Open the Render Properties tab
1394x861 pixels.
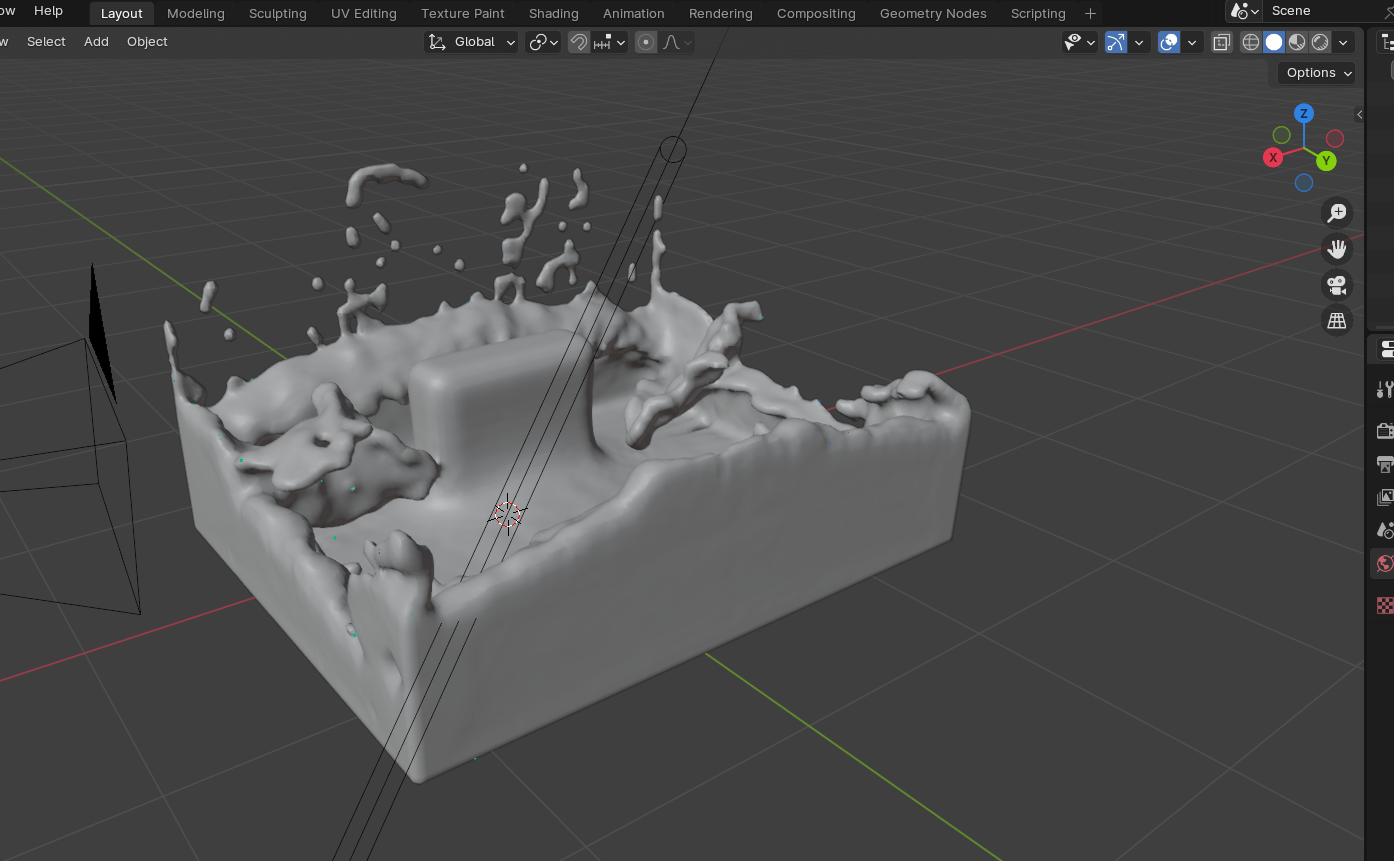click(1386, 430)
